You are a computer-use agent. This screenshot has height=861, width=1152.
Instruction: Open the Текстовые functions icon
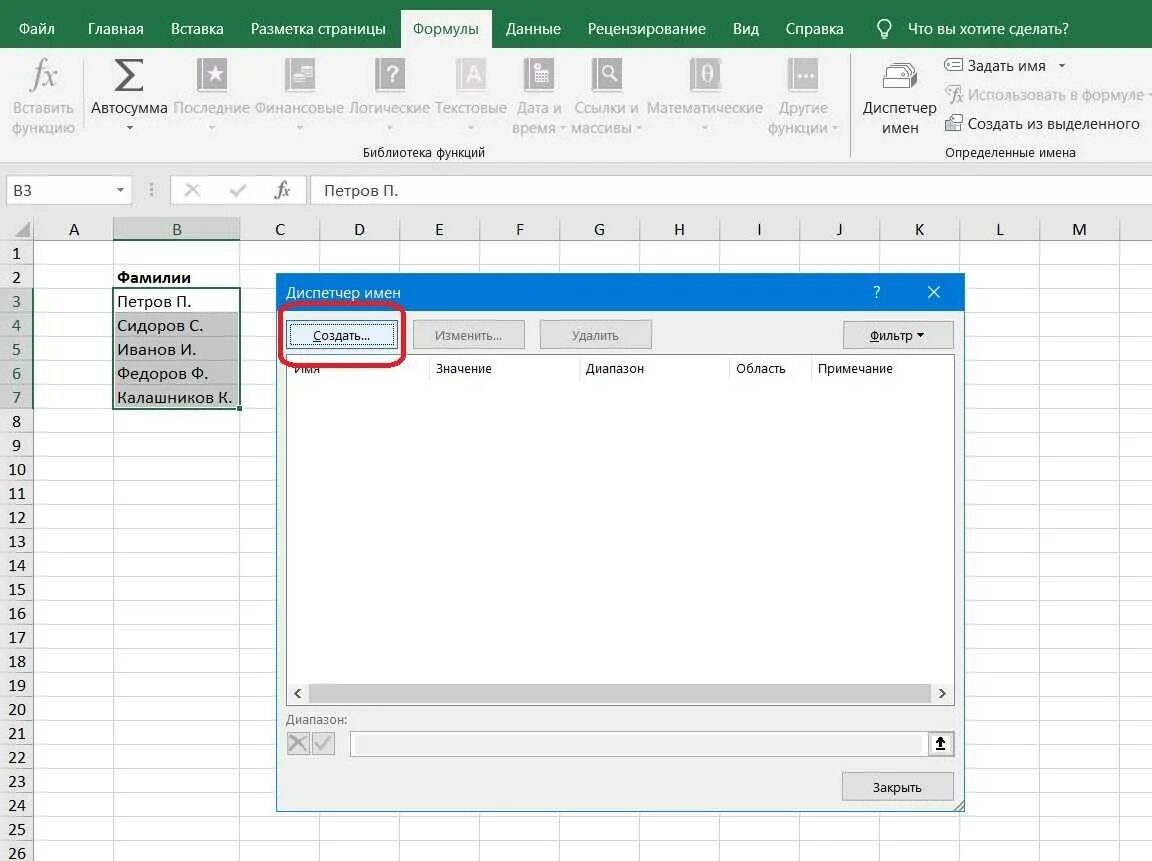471,76
